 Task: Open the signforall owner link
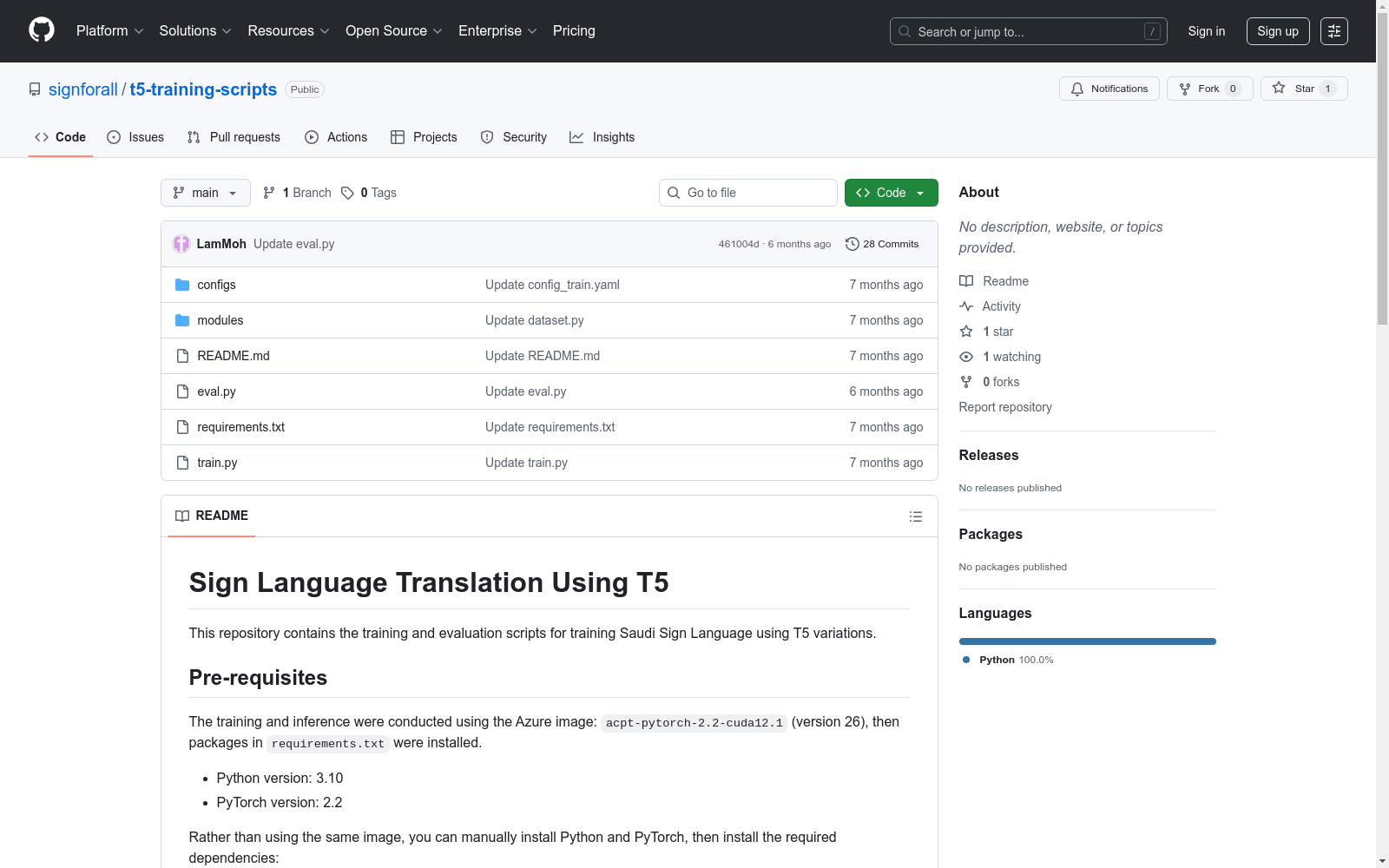[82, 89]
